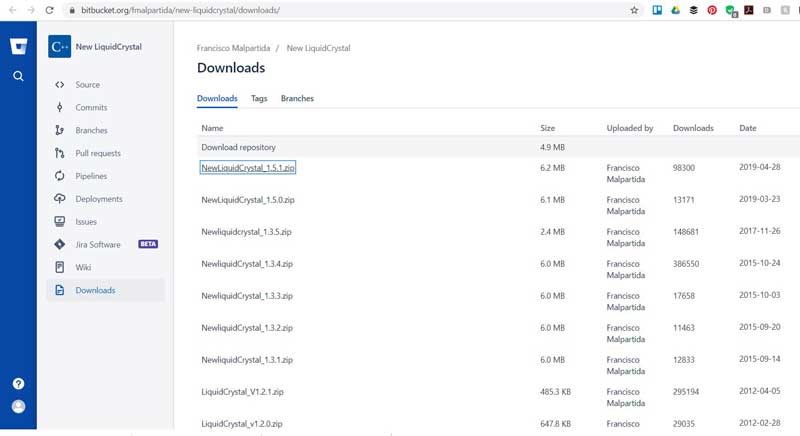Open Jira Software in the sidebar

tap(98, 244)
